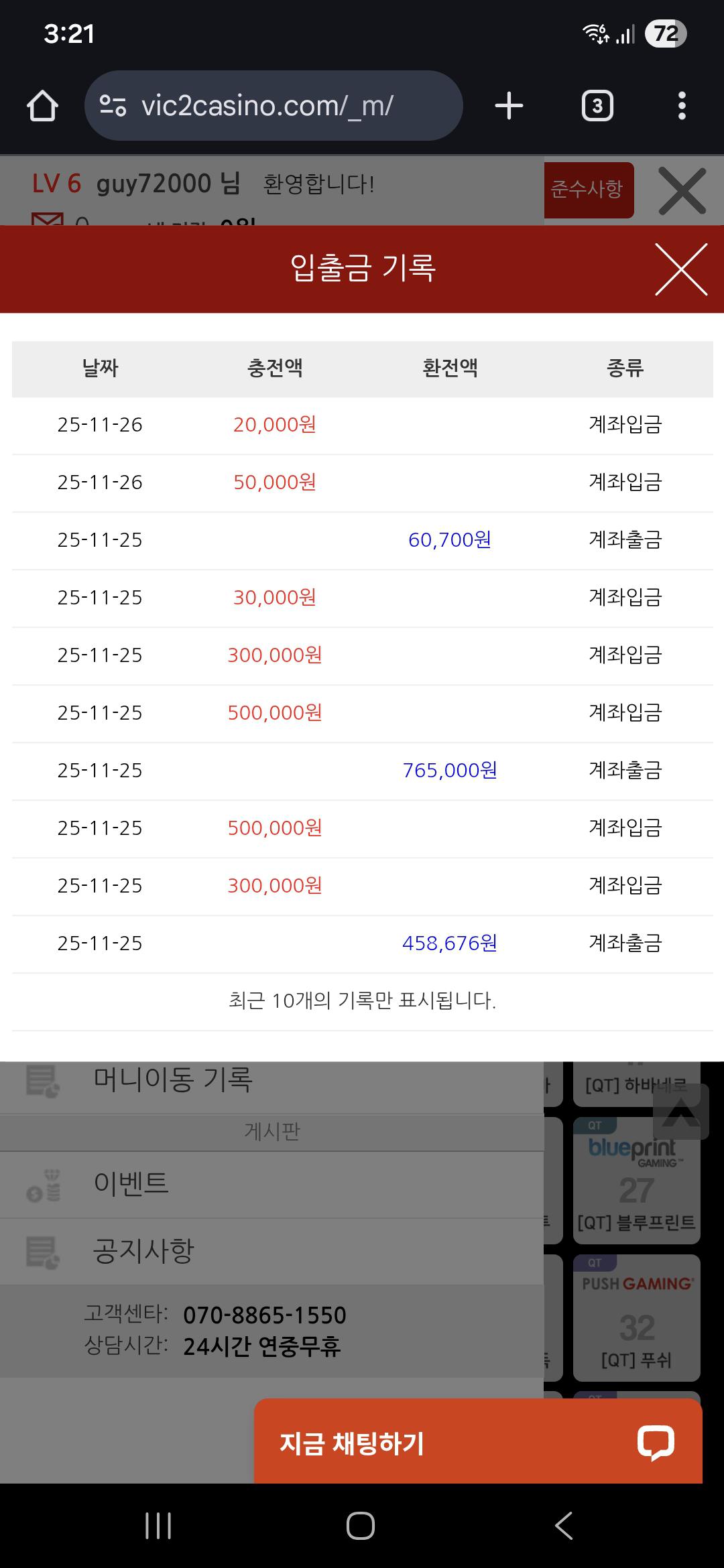Close the side menu with X icon

coord(682,191)
